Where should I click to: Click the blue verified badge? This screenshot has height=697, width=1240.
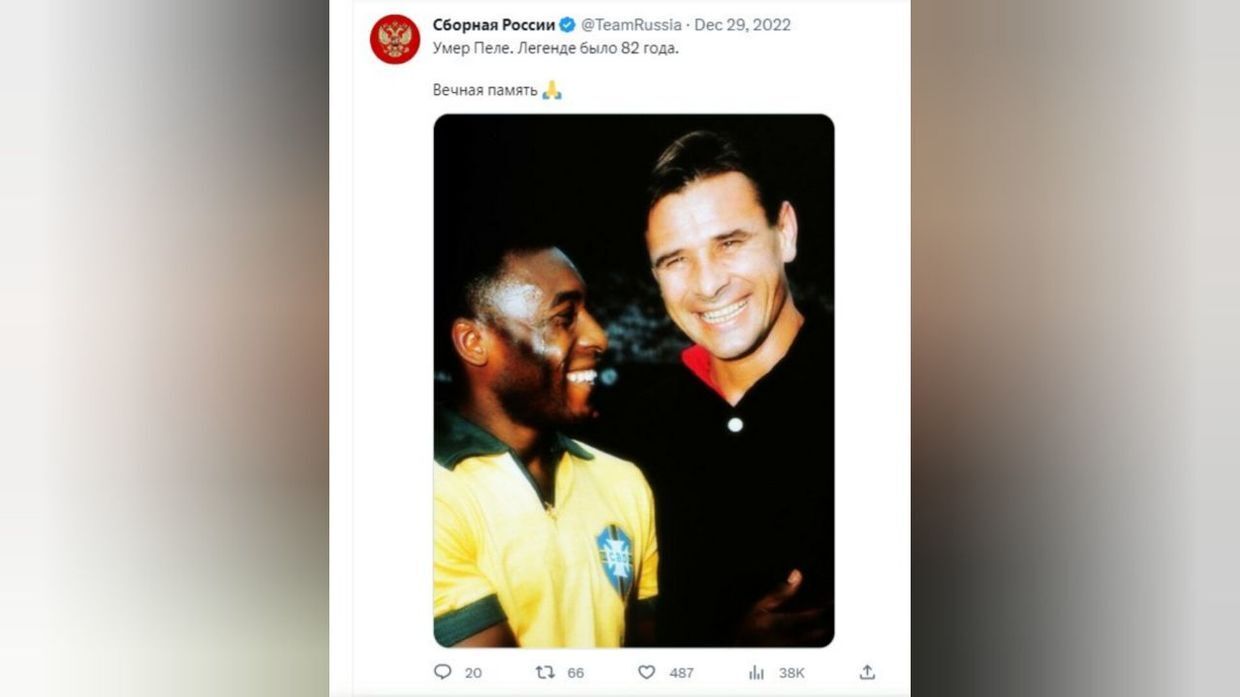567,25
